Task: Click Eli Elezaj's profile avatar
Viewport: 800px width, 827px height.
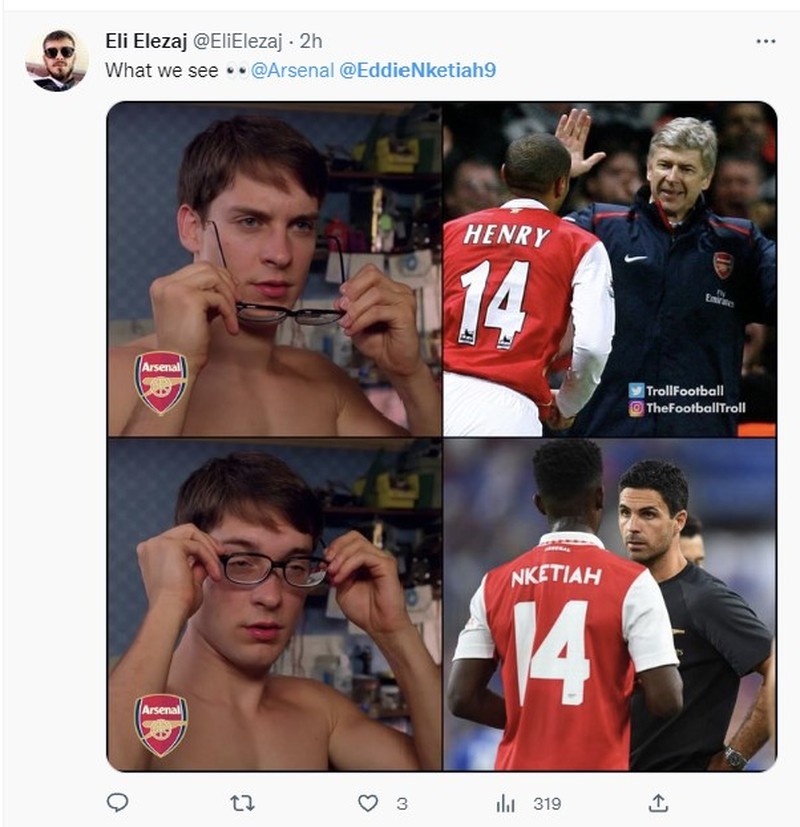Action: pos(61,44)
